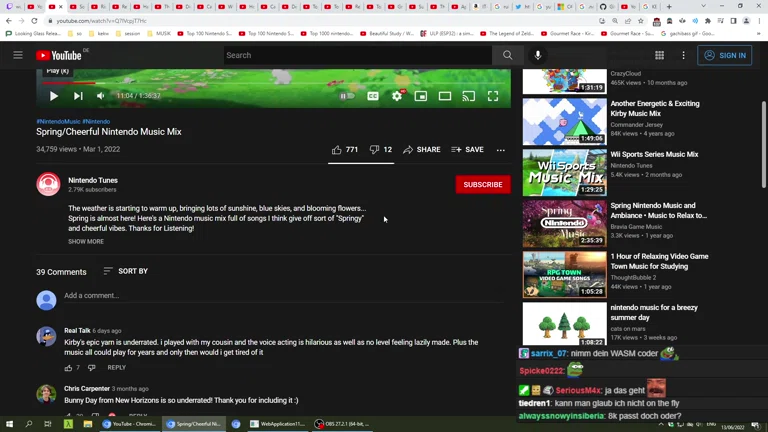Enter full screen mode
Screen dimensions: 768x432
pyautogui.click(x=493, y=96)
